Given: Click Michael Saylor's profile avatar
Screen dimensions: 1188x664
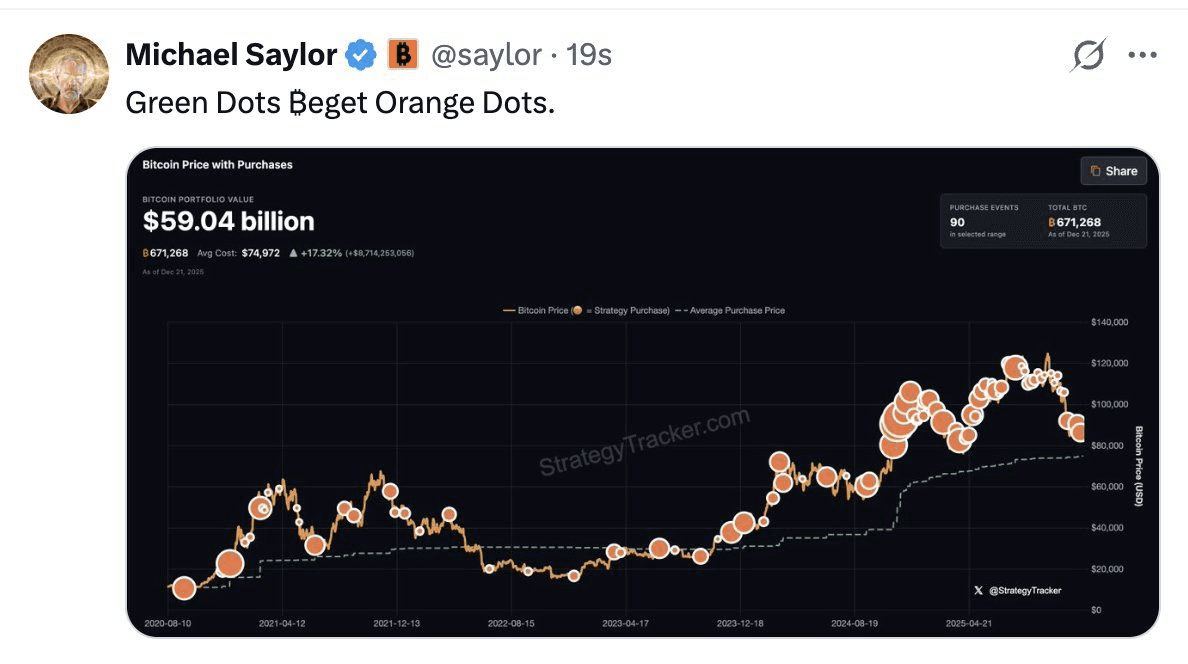Looking at the screenshot, I should click(69, 74).
